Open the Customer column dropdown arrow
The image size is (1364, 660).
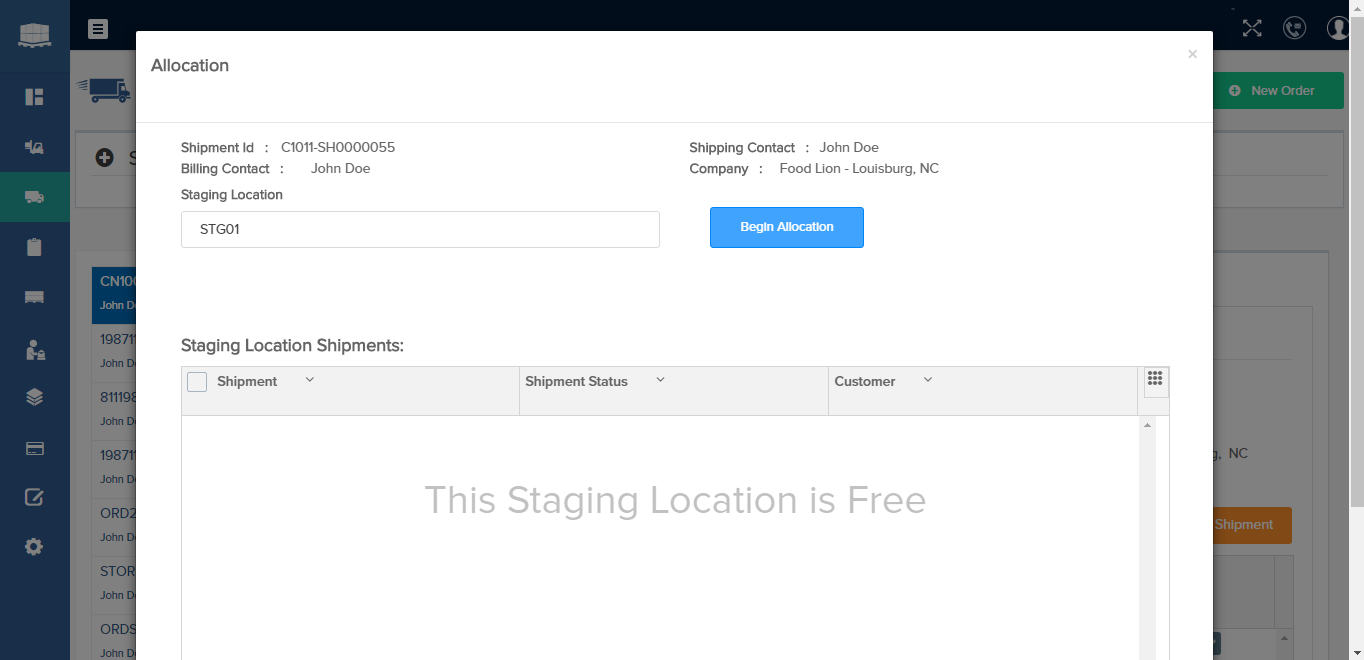click(928, 380)
